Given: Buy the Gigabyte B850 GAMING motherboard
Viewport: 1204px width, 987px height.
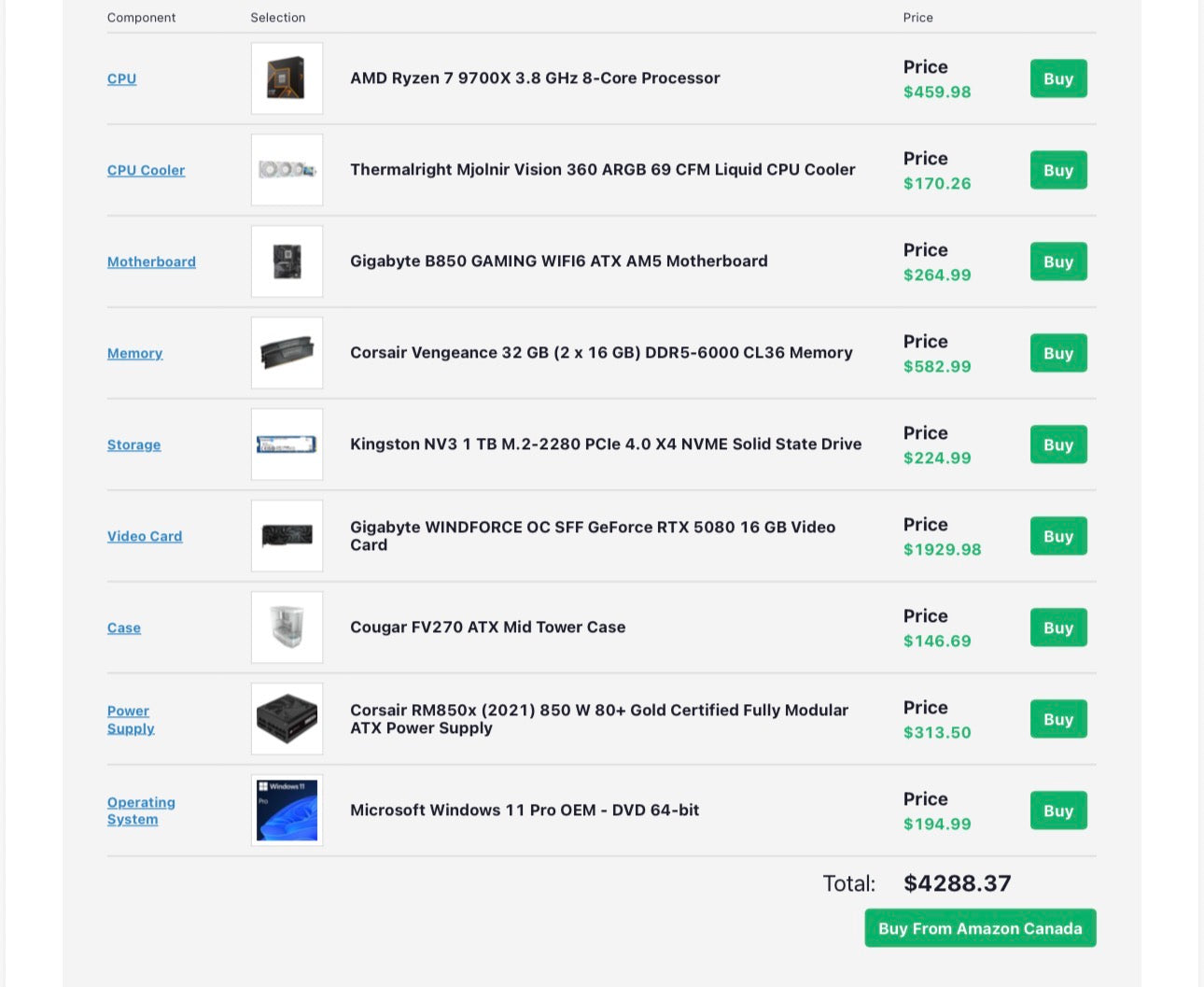Looking at the screenshot, I should 1057,261.
